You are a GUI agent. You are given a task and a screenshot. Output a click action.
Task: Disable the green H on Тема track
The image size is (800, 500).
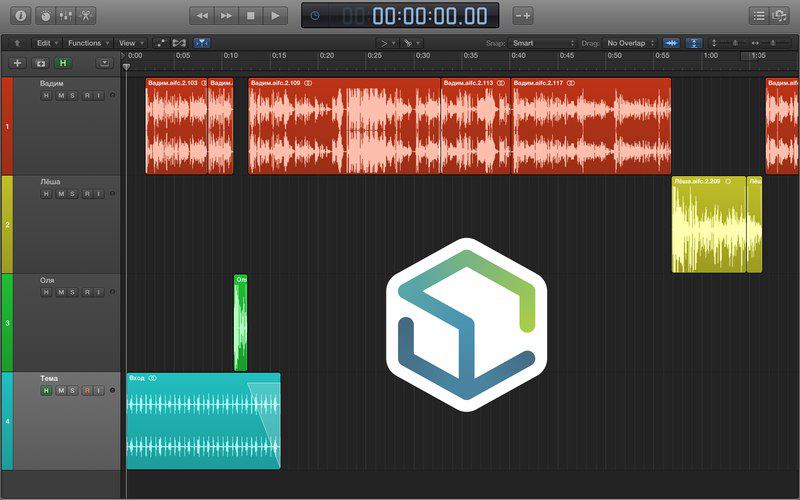coord(46,391)
